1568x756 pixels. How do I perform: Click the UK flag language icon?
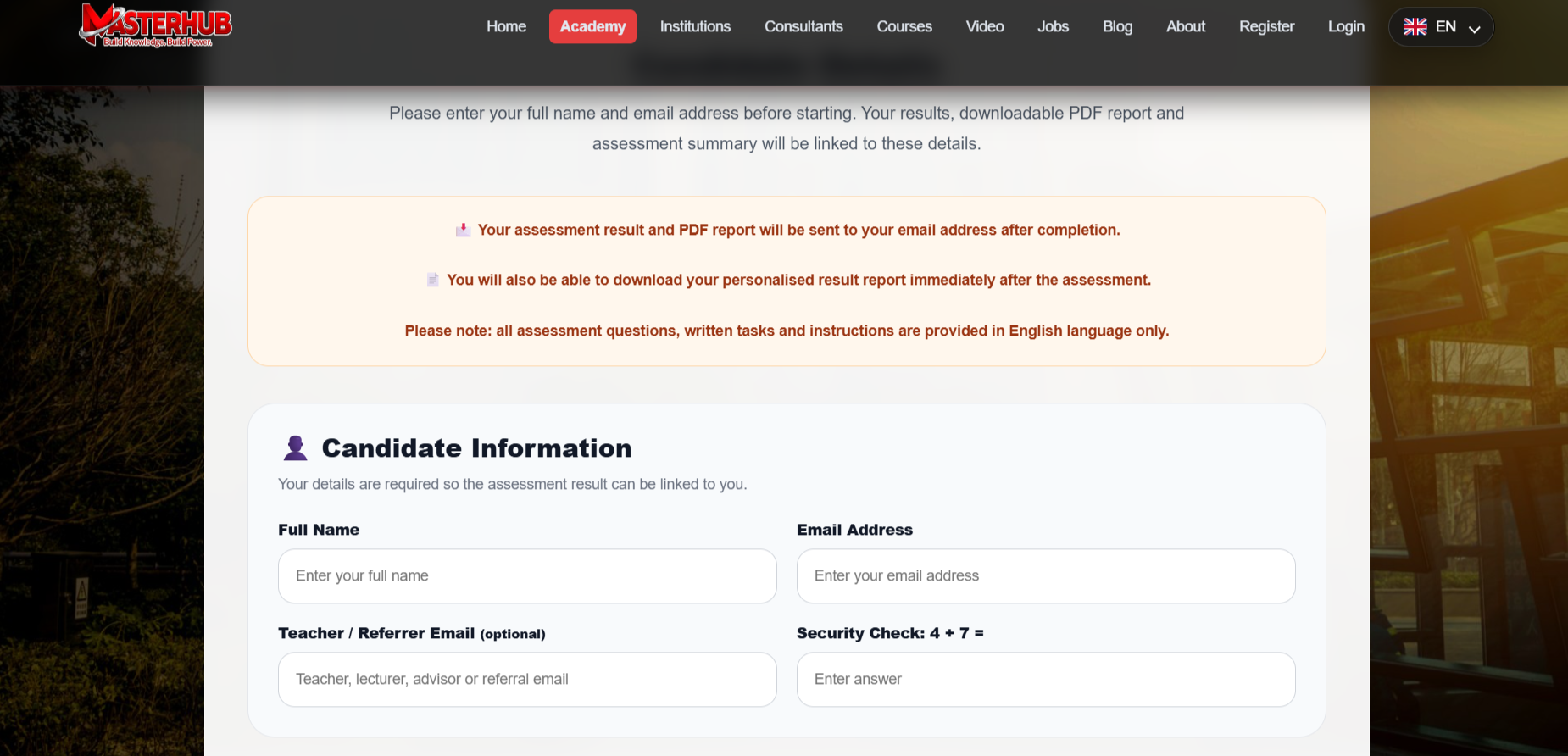click(1415, 27)
